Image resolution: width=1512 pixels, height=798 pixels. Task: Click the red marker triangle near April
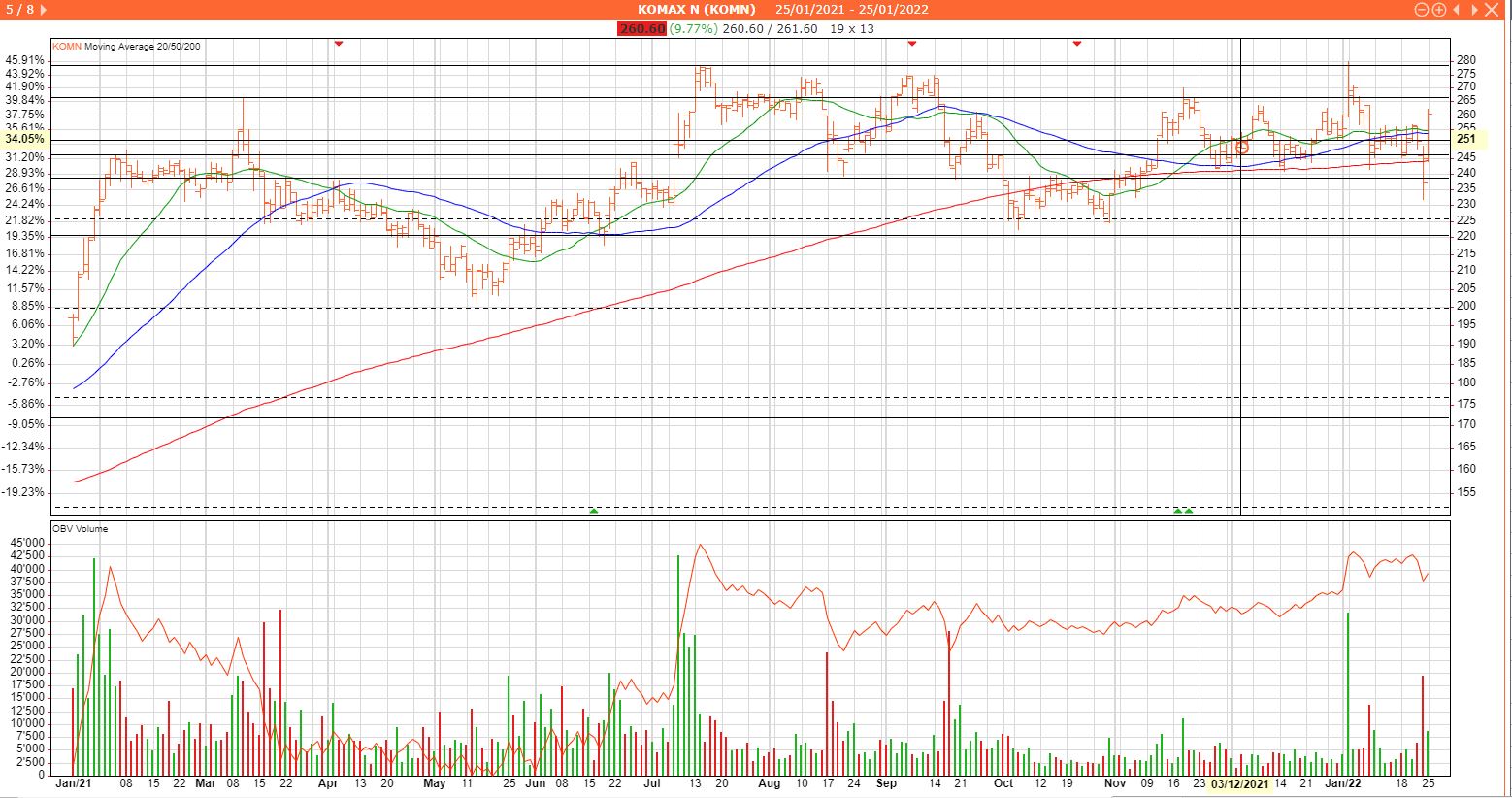(x=338, y=44)
